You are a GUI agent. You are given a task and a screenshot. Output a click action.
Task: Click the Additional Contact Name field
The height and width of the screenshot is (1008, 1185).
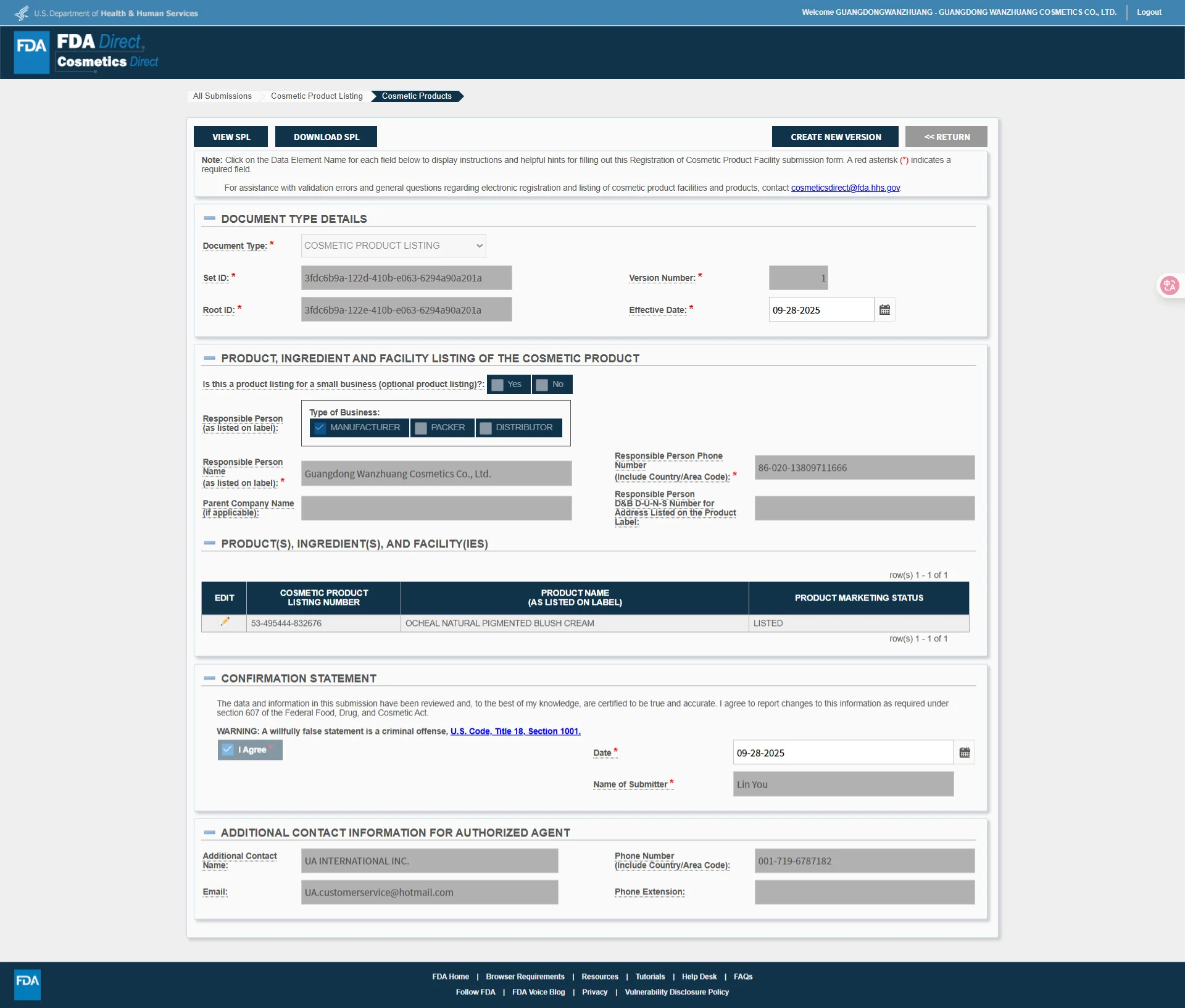click(430, 860)
